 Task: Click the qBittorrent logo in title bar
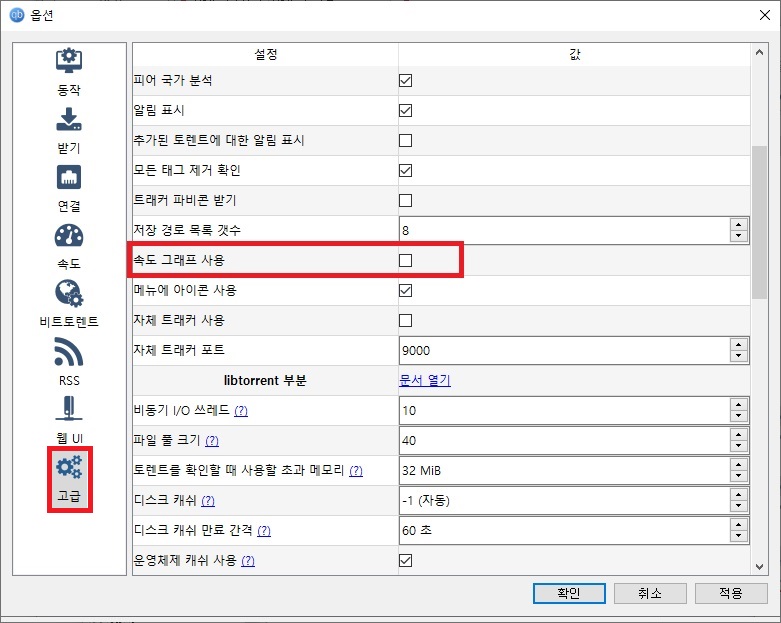pos(16,15)
